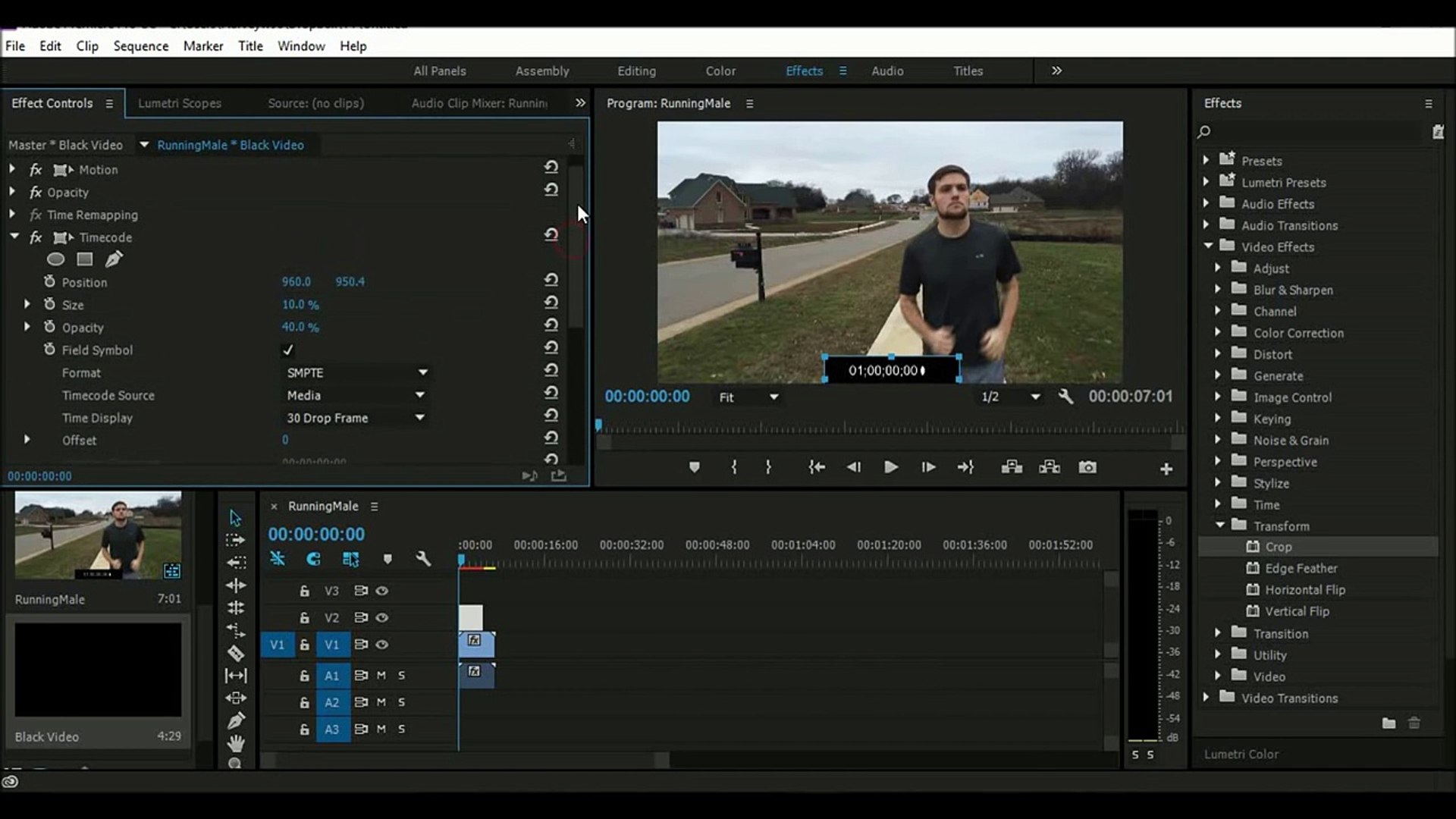Open the Sequence menu
Screen dimensions: 1456x819
pos(141,45)
